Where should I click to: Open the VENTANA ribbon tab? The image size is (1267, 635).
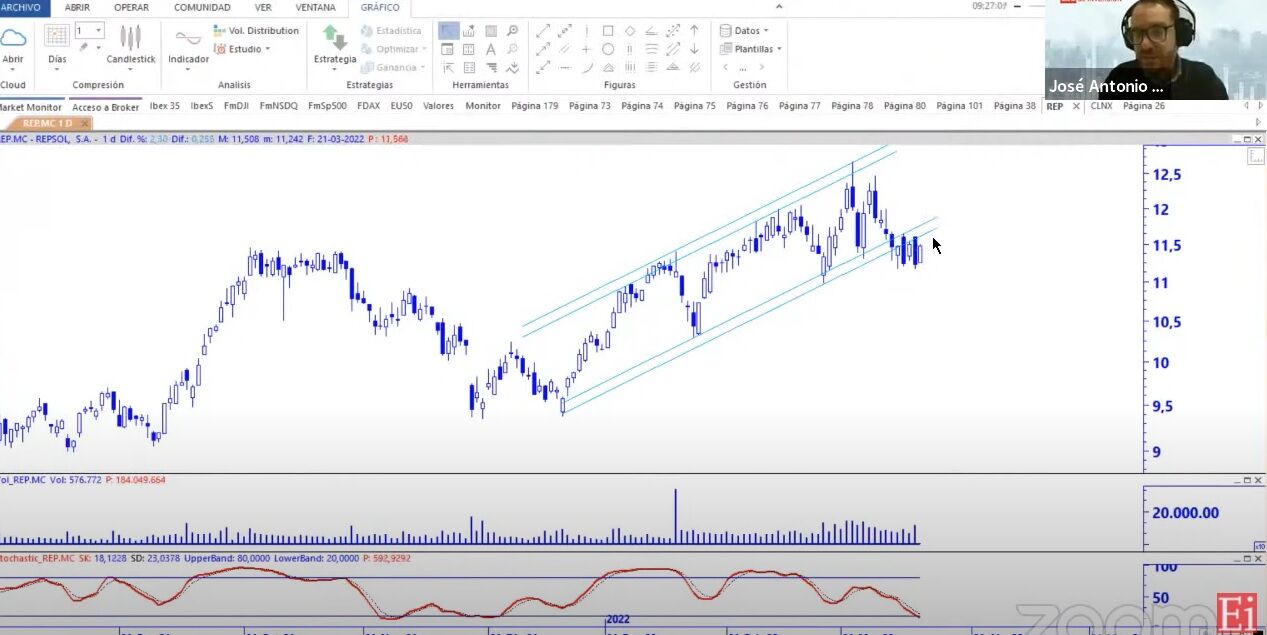pyautogui.click(x=315, y=7)
